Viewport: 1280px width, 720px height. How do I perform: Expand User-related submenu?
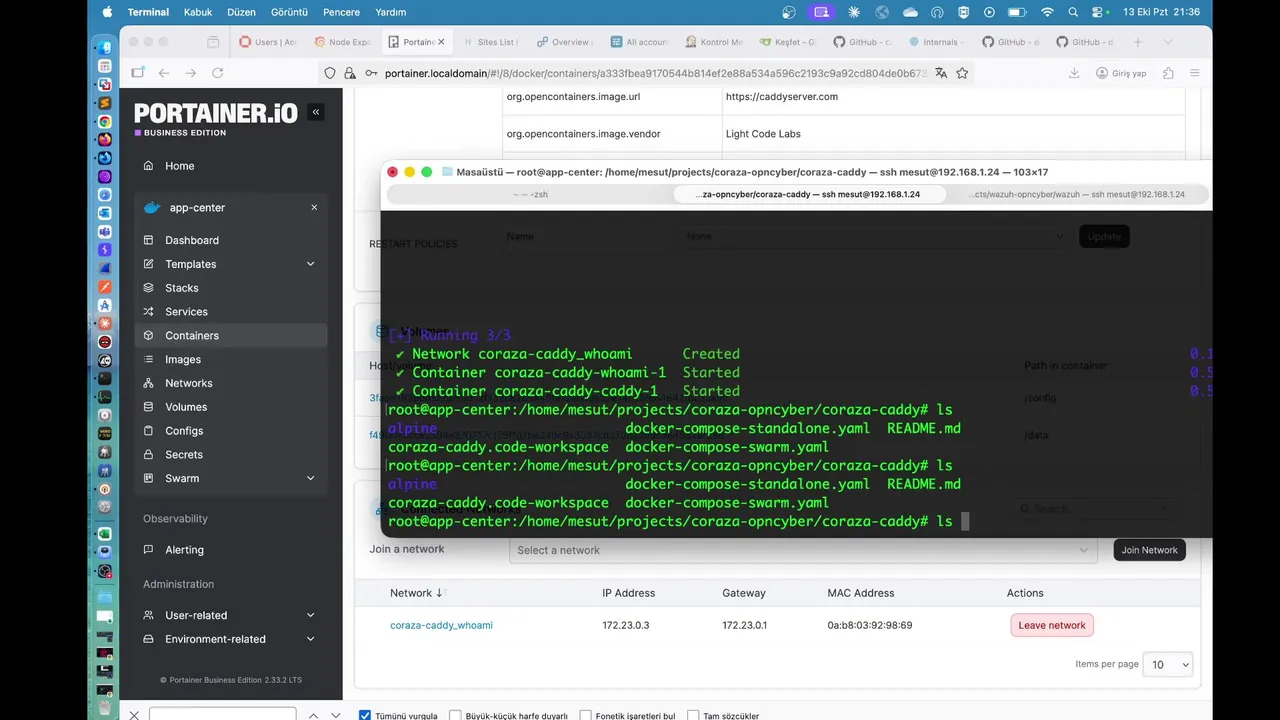point(310,615)
